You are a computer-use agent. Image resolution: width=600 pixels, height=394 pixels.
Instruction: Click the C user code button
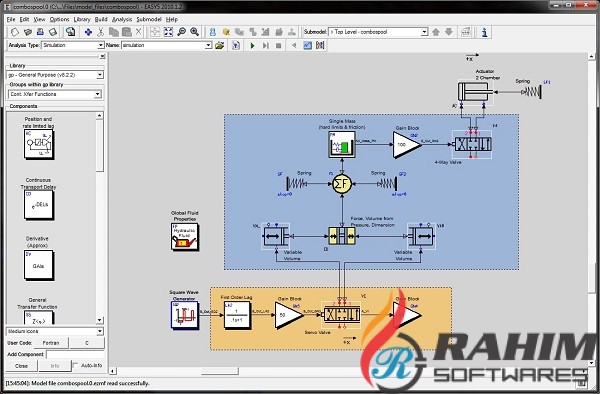point(87,343)
